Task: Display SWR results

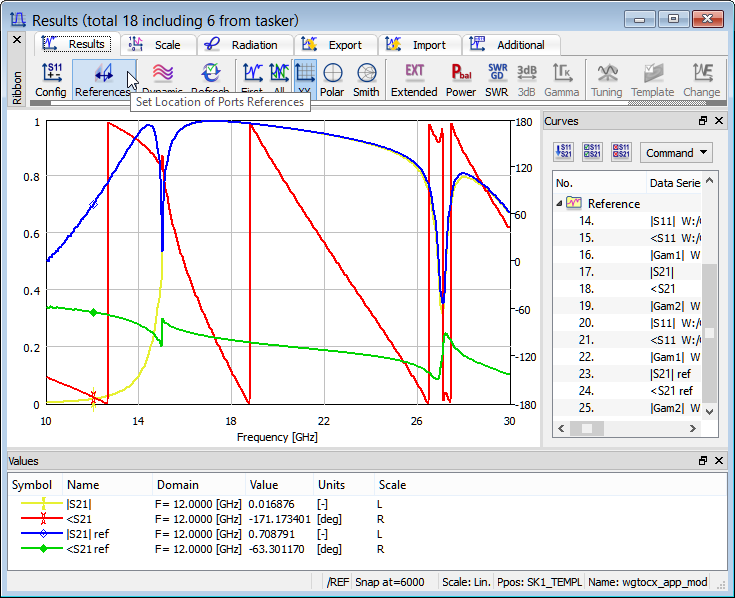Action: pyautogui.click(x=497, y=79)
